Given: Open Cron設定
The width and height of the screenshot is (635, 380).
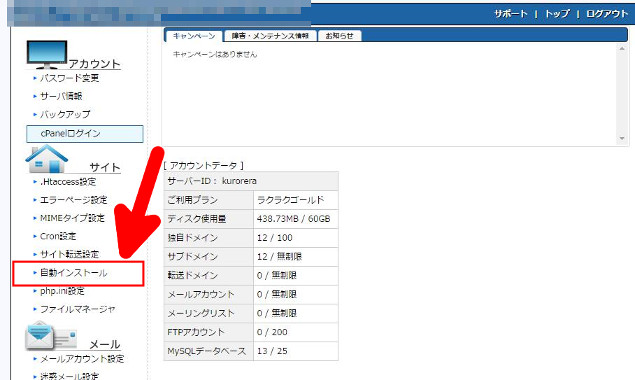Looking at the screenshot, I should (x=58, y=236).
